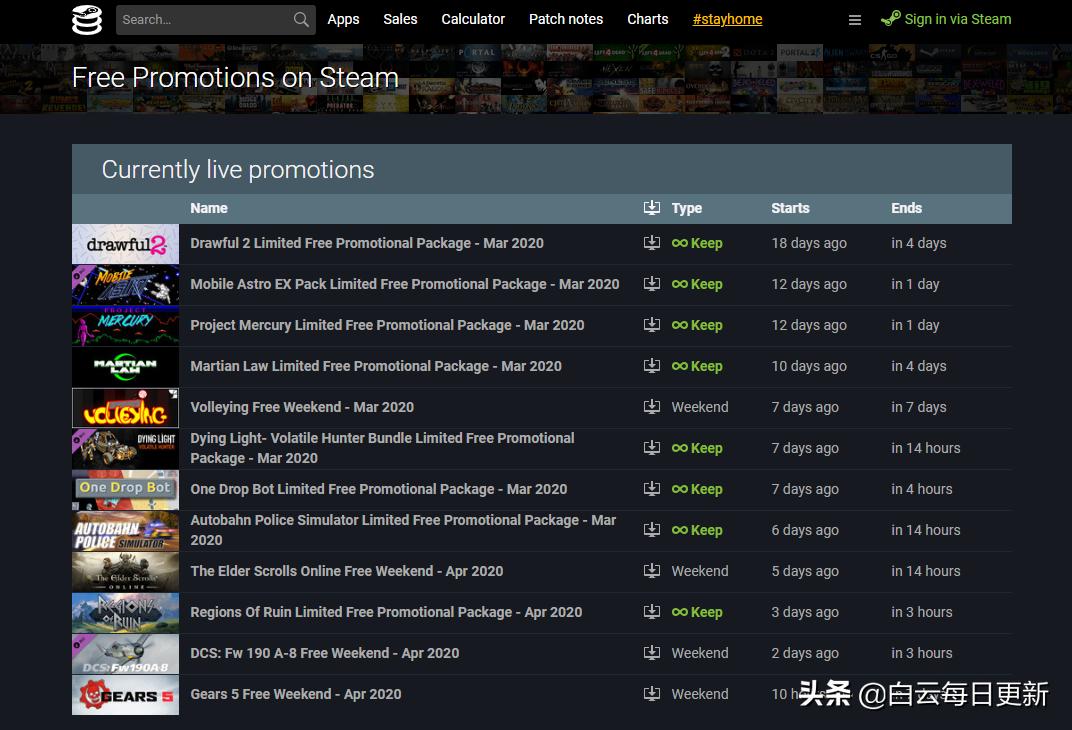Click inside the search input field

coord(200,19)
